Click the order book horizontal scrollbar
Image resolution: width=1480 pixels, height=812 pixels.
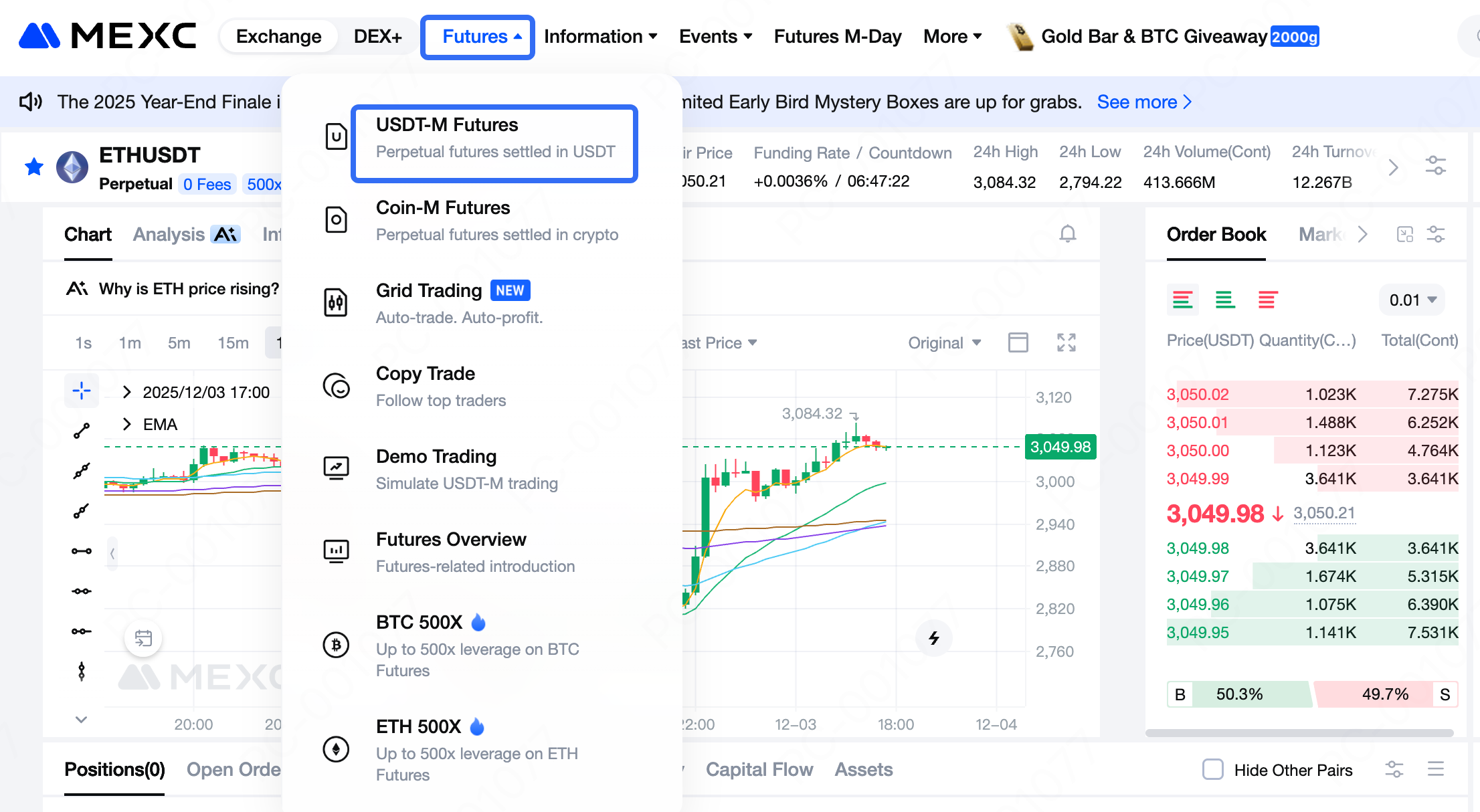[1298, 733]
